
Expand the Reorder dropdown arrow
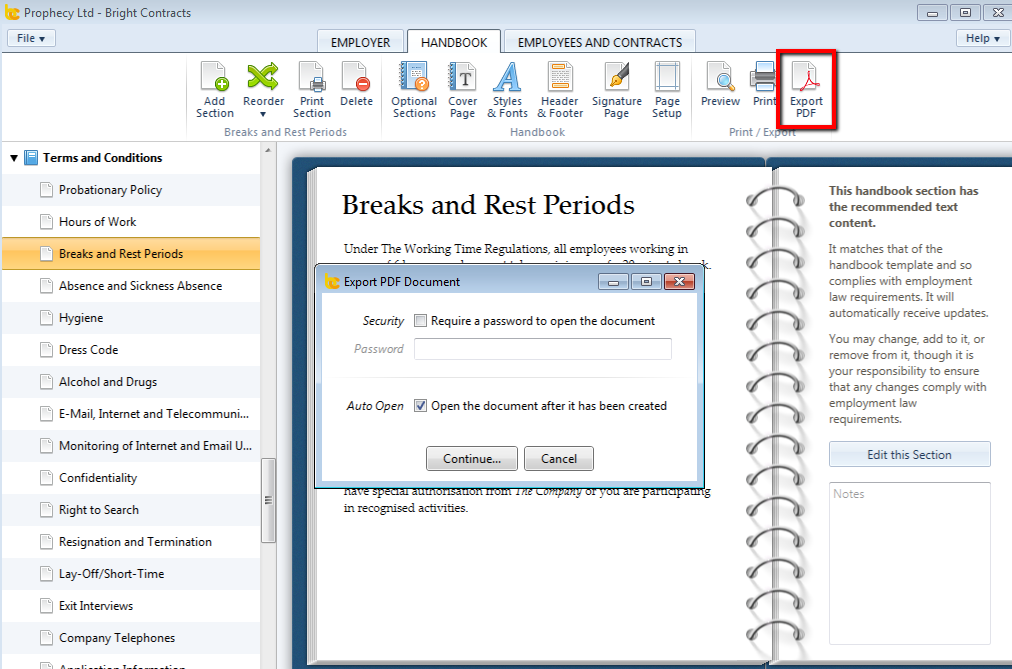(263, 115)
